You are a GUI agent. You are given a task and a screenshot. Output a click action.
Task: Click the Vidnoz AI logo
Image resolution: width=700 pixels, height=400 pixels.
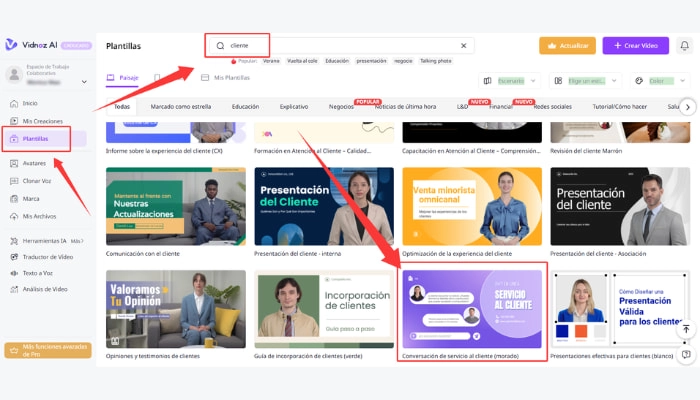pos(31,45)
